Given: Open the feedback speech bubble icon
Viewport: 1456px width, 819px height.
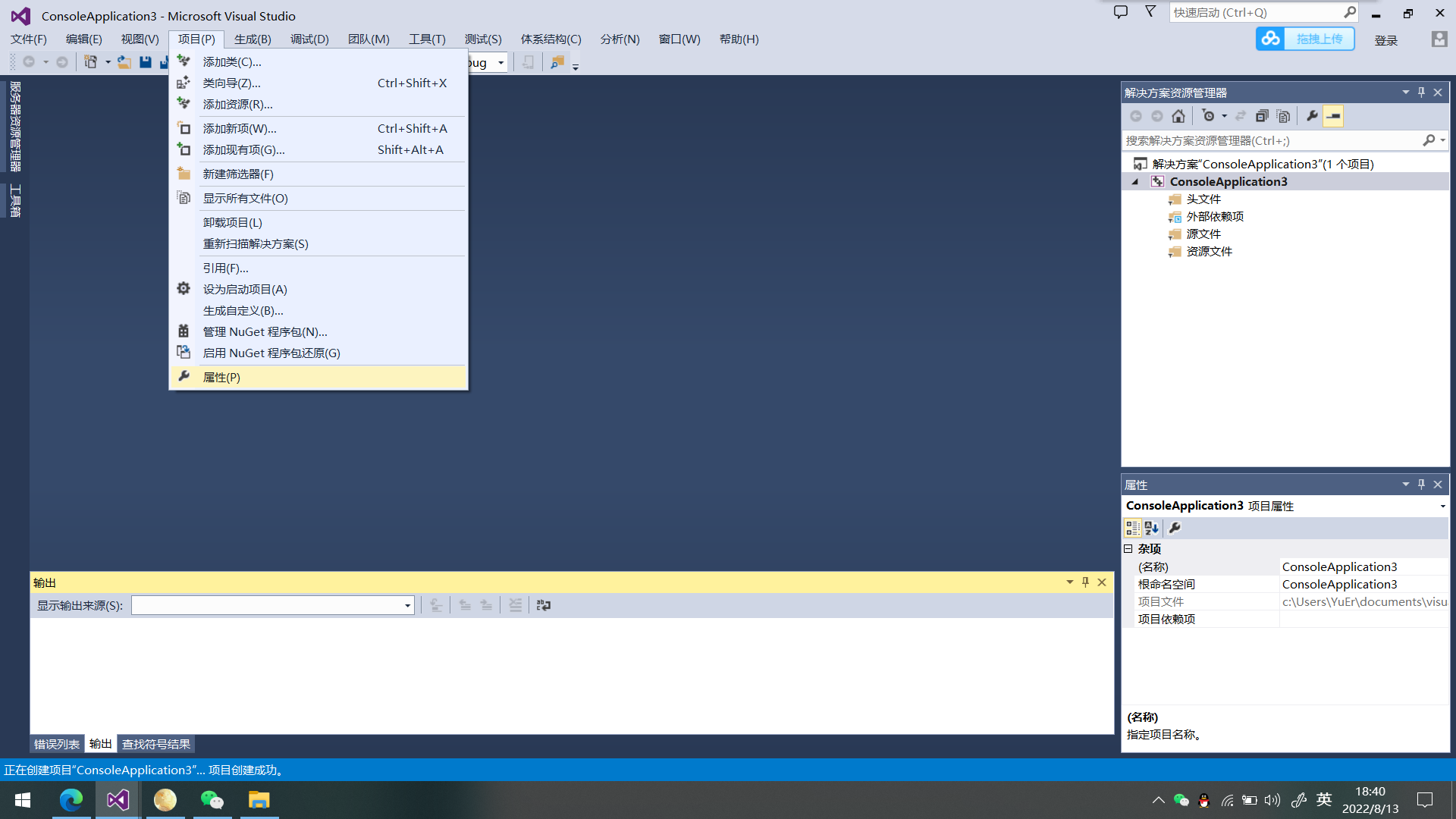Looking at the screenshot, I should pyautogui.click(x=1121, y=12).
